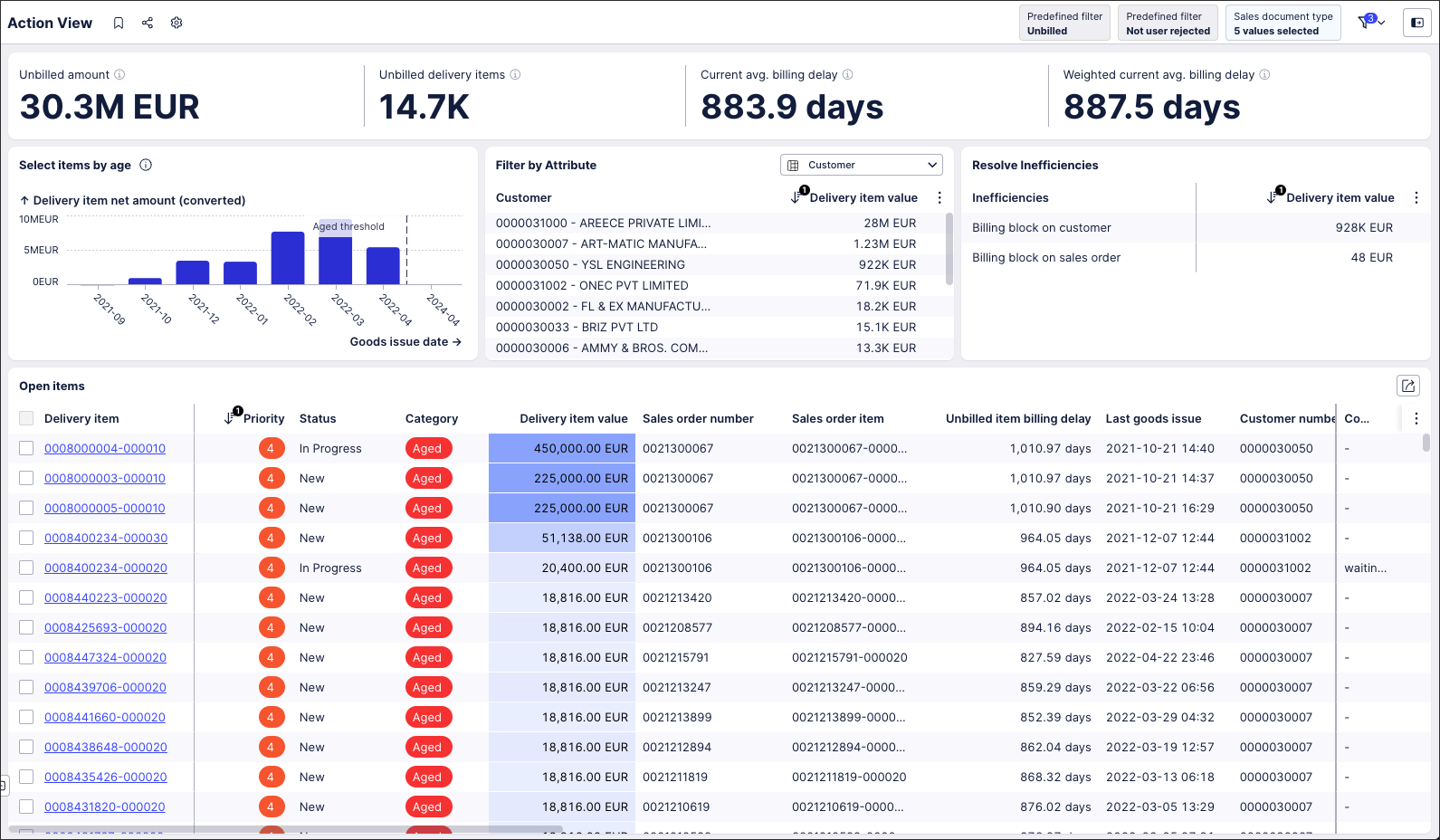Show info for Unbilled delivery items
Image resolution: width=1440 pixels, height=840 pixels.
(x=515, y=75)
